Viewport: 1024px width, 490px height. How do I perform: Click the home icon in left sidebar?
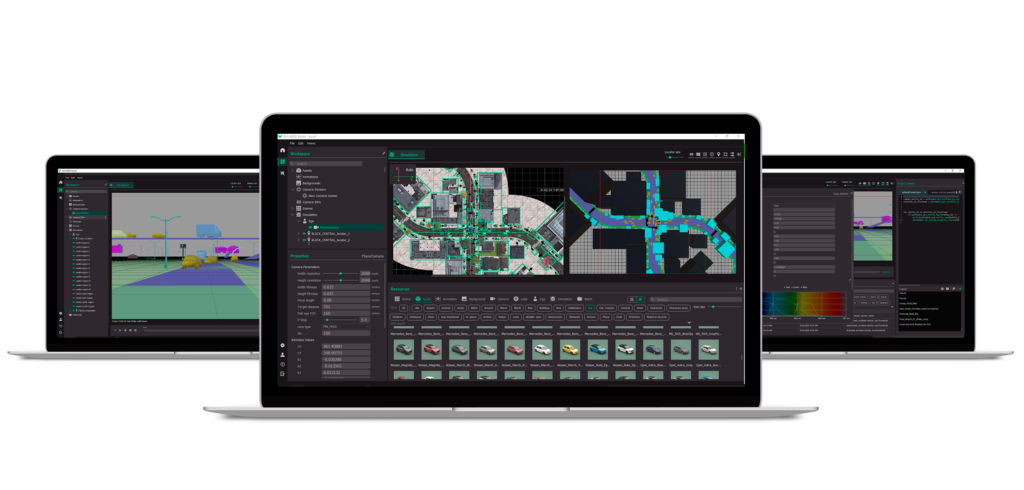[282, 150]
